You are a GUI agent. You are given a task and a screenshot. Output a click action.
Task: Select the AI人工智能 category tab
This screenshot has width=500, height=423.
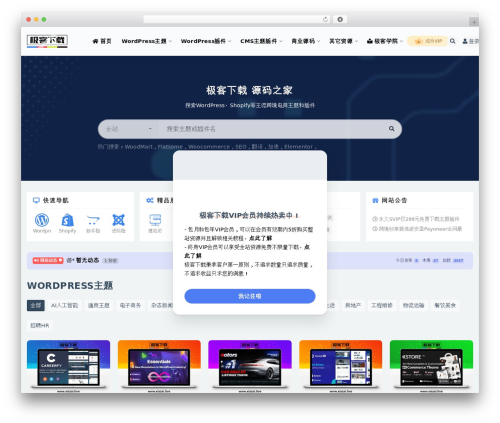click(64, 305)
